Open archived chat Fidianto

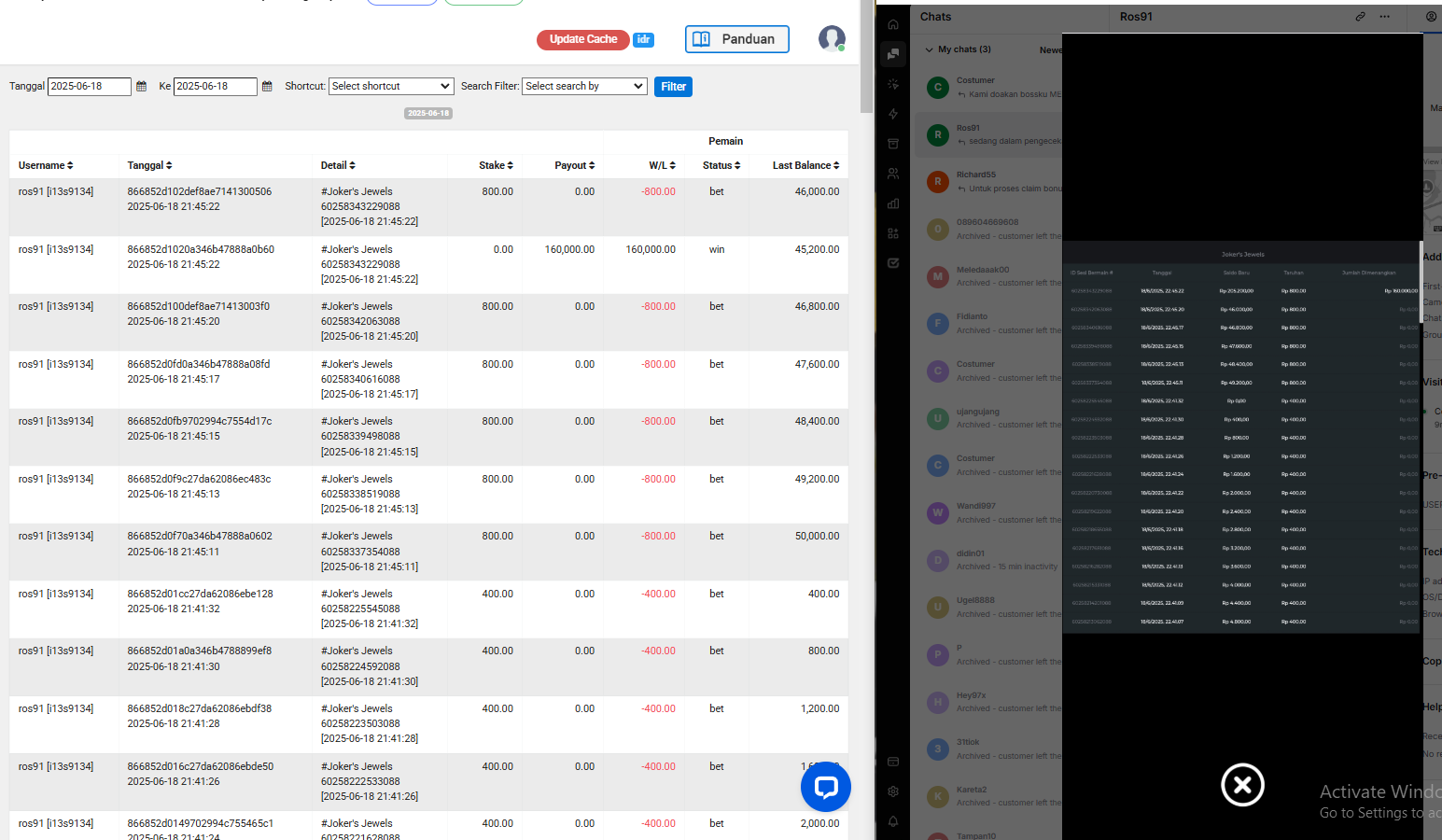(x=988, y=323)
